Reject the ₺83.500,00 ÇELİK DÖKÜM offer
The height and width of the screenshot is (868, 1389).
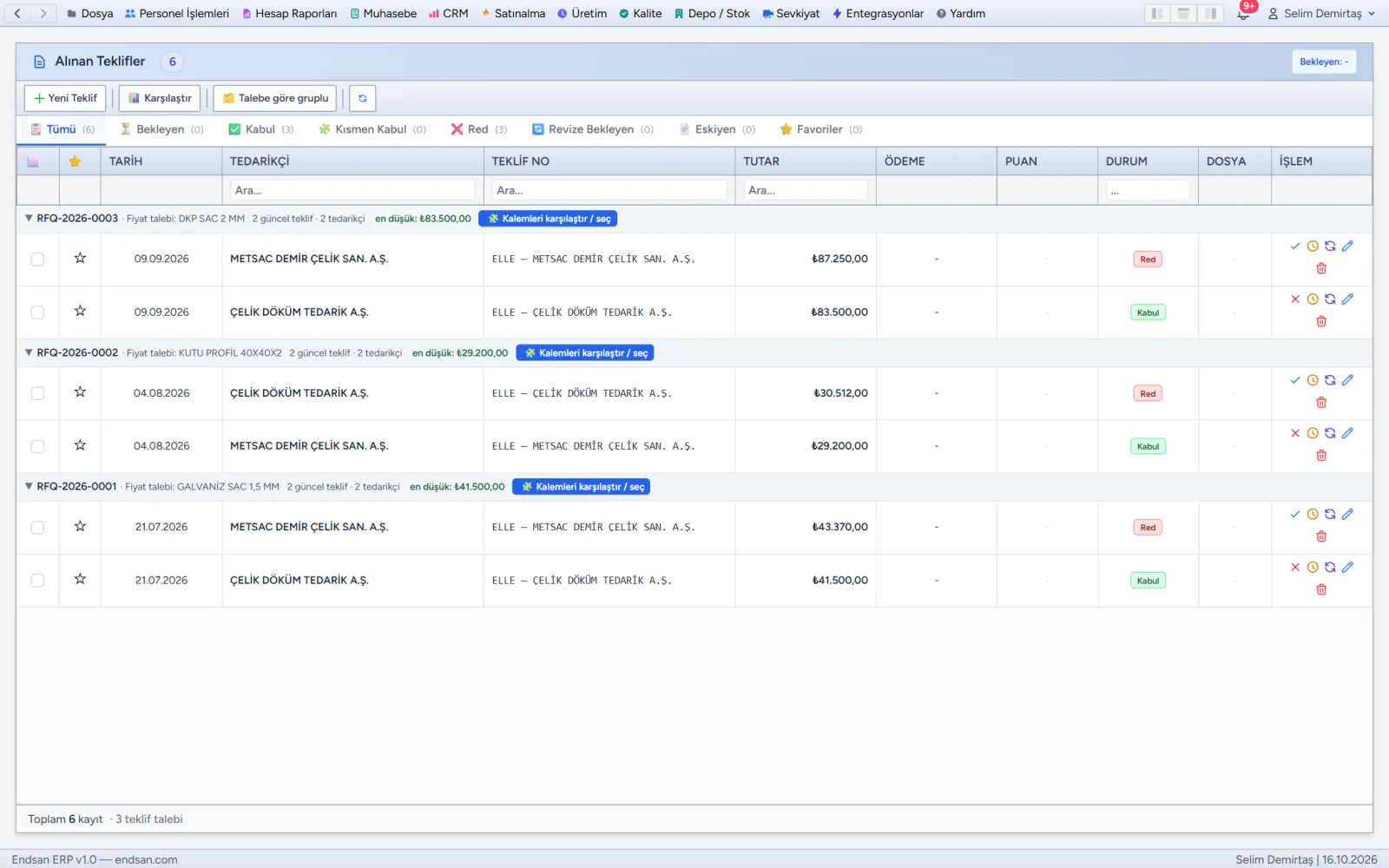click(x=1295, y=299)
